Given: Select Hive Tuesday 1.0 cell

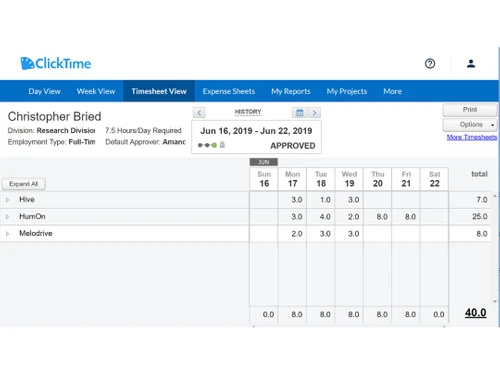Looking at the screenshot, I should click(321, 200).
